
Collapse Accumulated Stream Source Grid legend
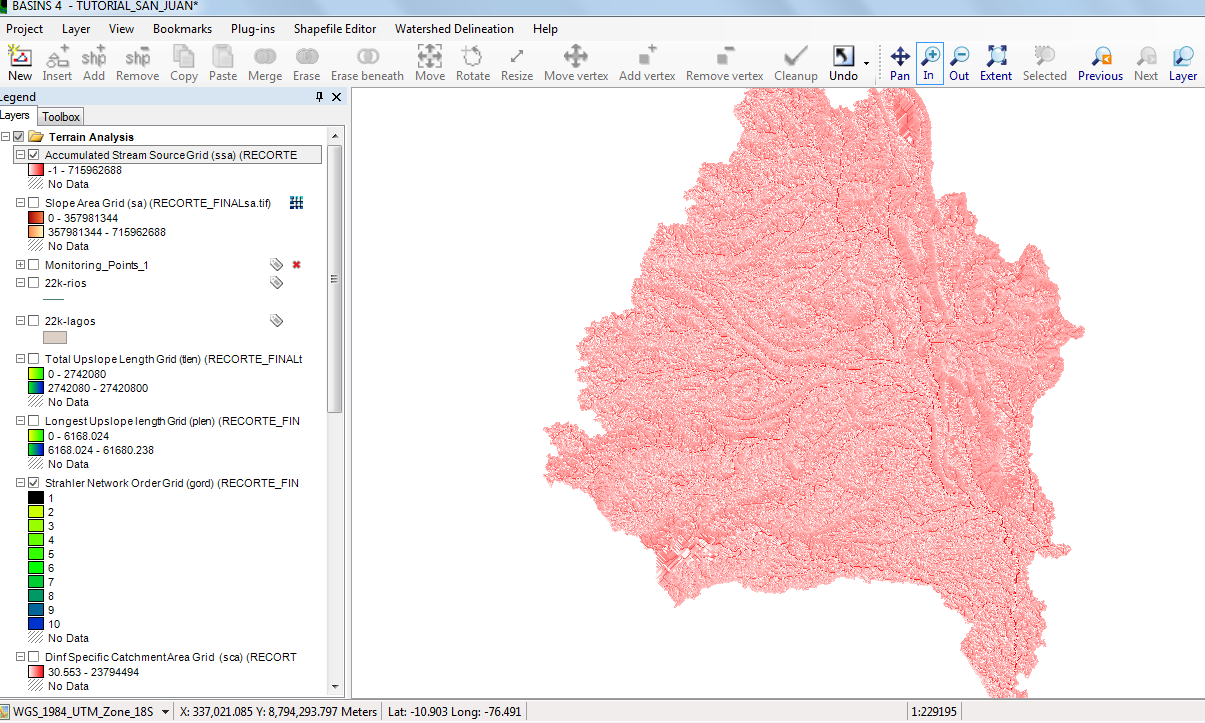pyautogui.click(x=21, y=155)
